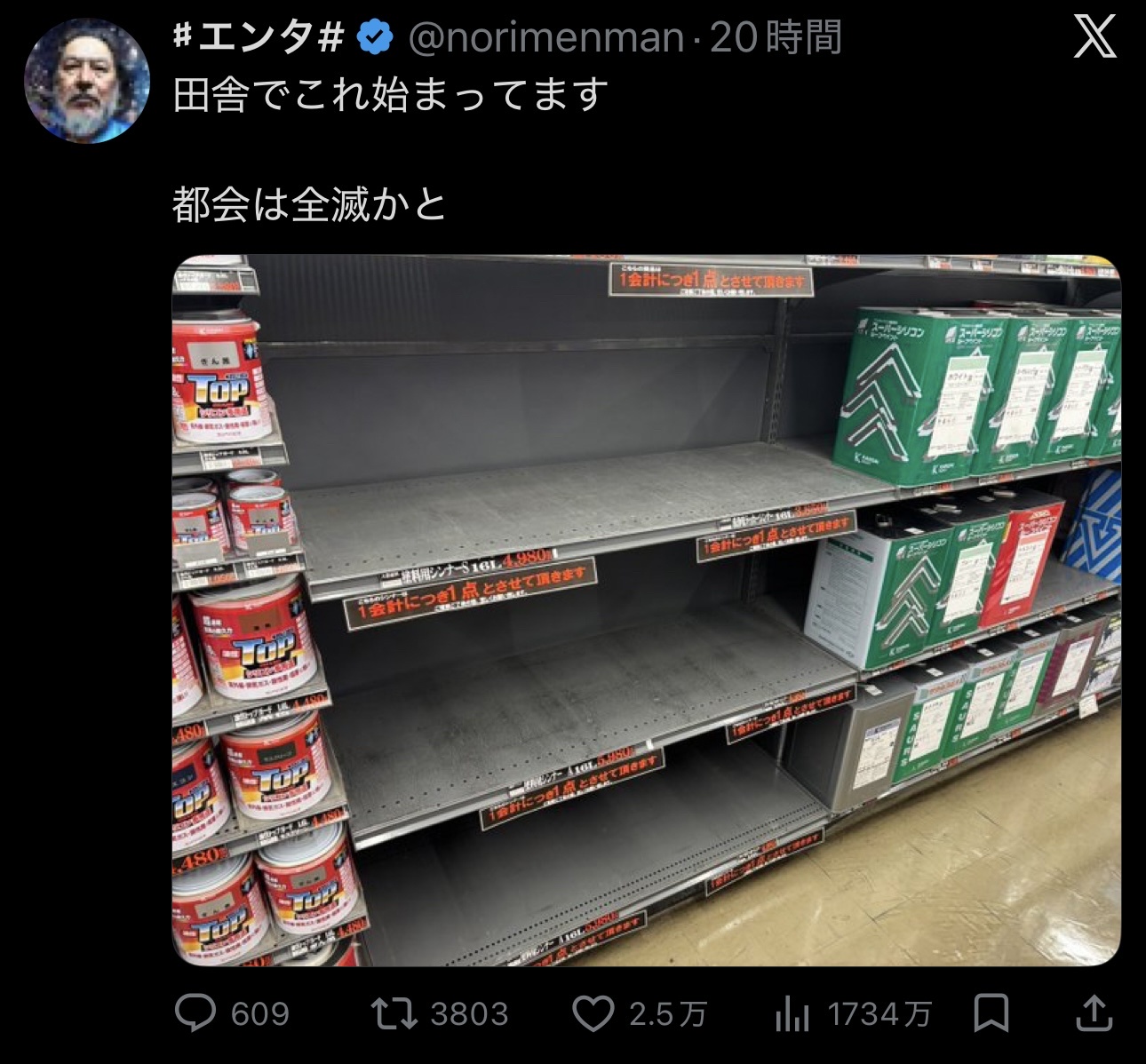Click tweet text 都会は全滅かと
The height and width of the screenshot is (1064, 1146).
pos(309,205)
